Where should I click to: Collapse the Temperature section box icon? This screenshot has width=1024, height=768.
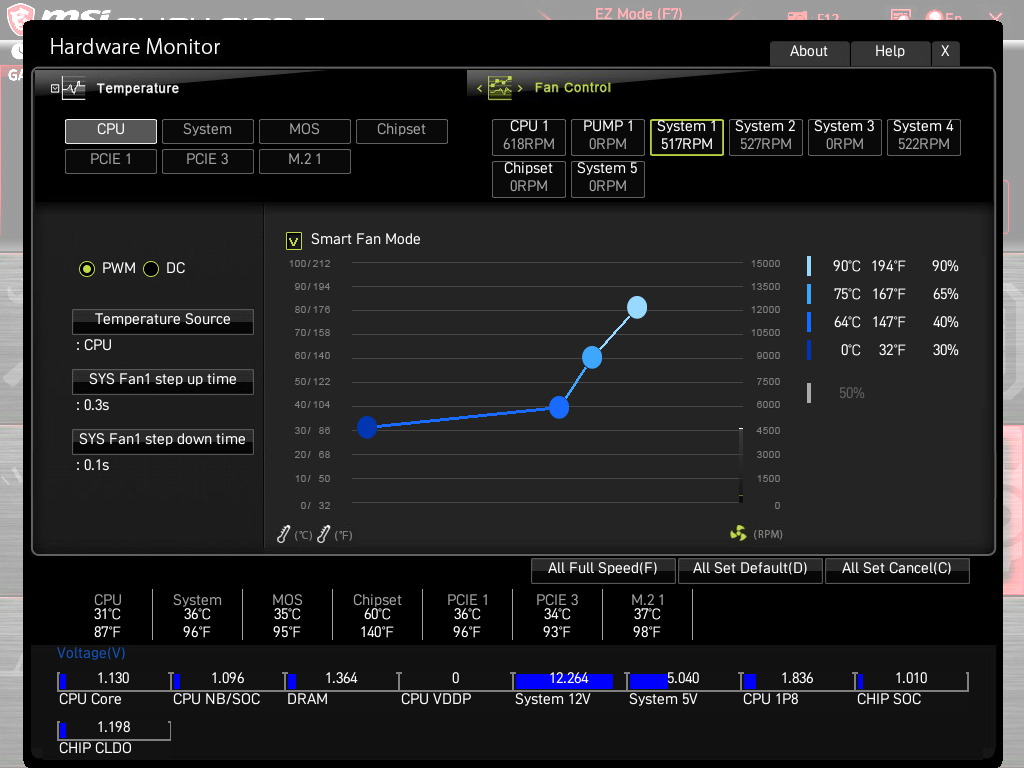pos(55,88)
